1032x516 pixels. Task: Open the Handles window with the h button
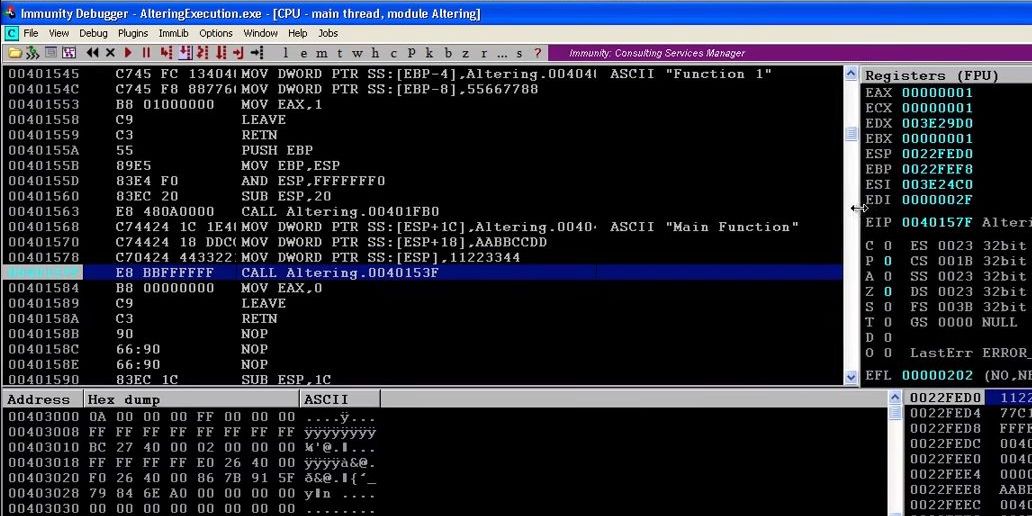pos(375,53)
